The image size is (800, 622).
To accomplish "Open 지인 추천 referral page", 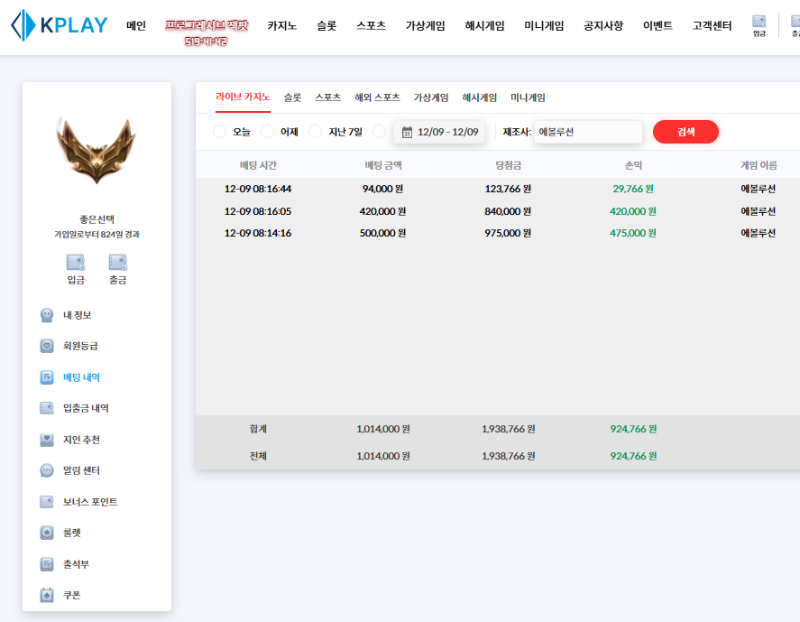I will (81, 440).
